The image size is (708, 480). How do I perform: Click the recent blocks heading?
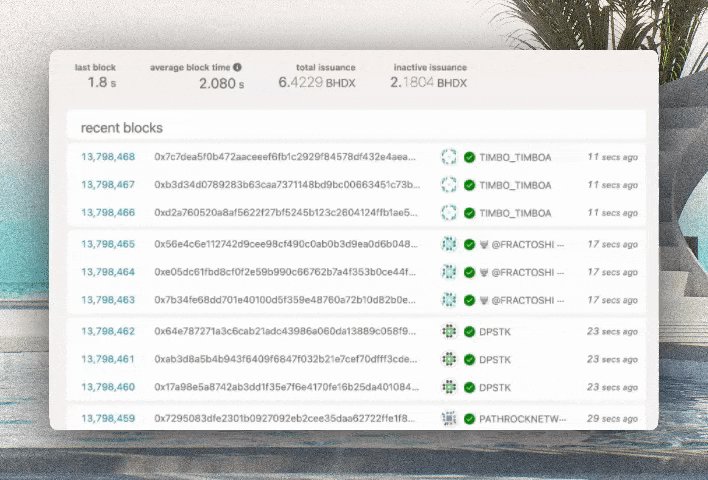122,128
